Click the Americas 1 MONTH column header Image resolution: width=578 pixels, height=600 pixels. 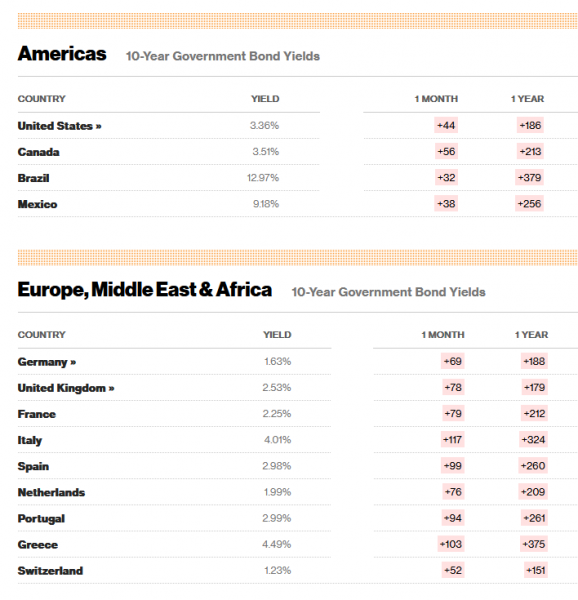436,99
